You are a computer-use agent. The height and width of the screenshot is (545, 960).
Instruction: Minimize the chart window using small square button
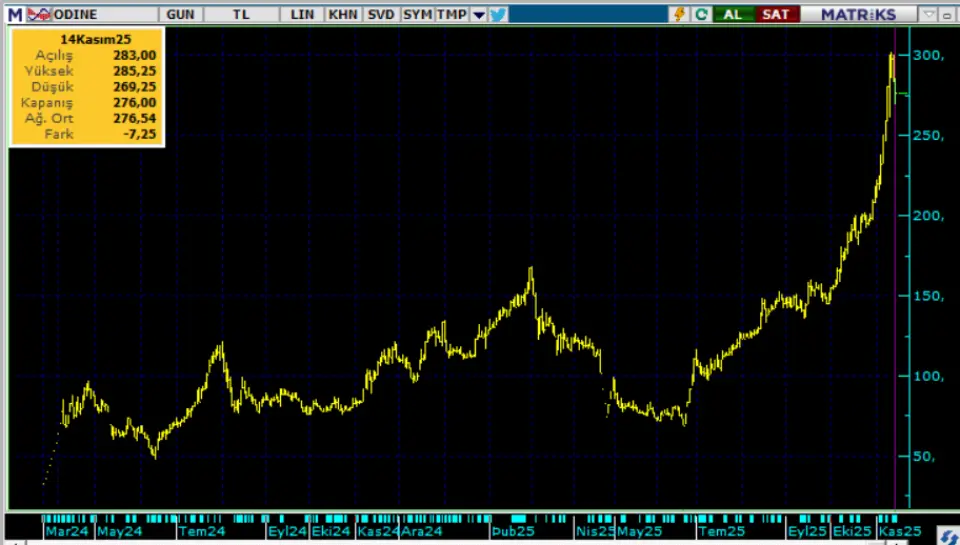click(x=947, y=14)
